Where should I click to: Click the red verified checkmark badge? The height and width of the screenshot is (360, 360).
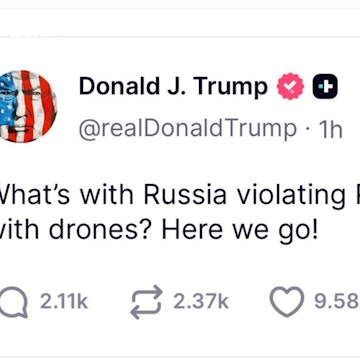click(x=290, y=86)
